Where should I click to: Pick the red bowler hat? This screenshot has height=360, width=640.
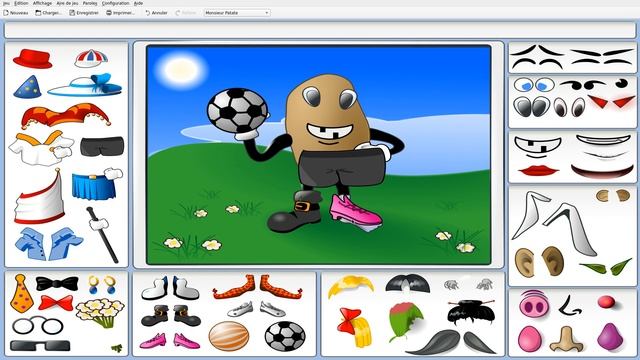click(32, 59)
